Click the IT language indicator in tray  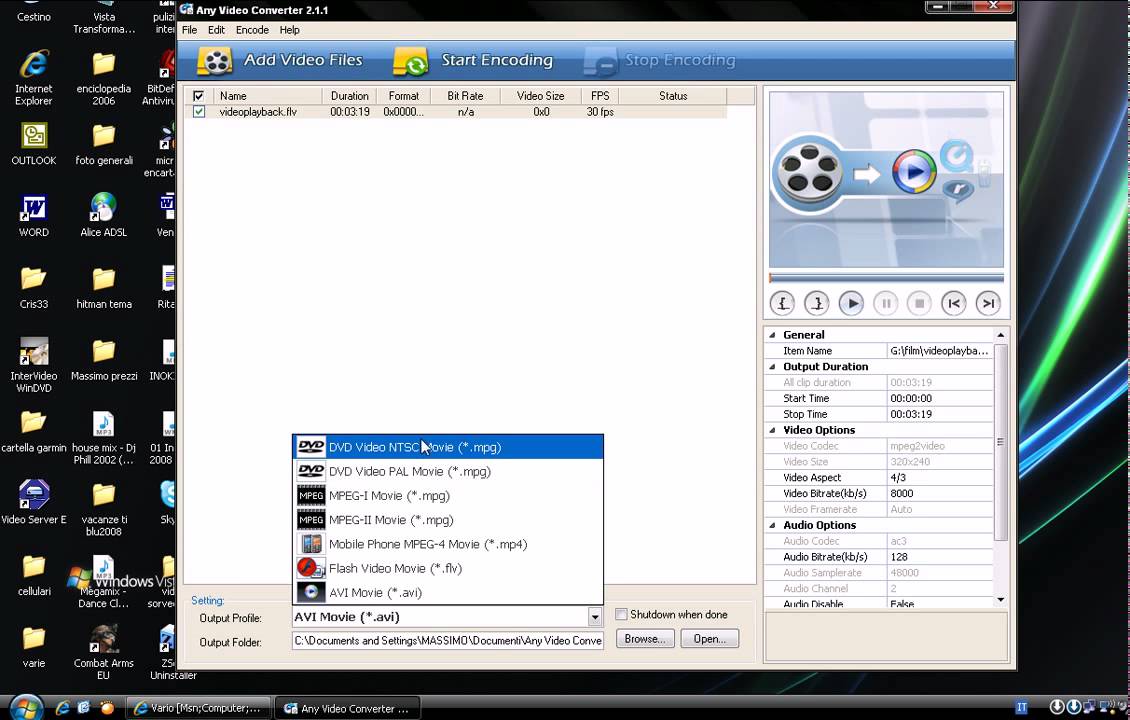pos(1021,708)
